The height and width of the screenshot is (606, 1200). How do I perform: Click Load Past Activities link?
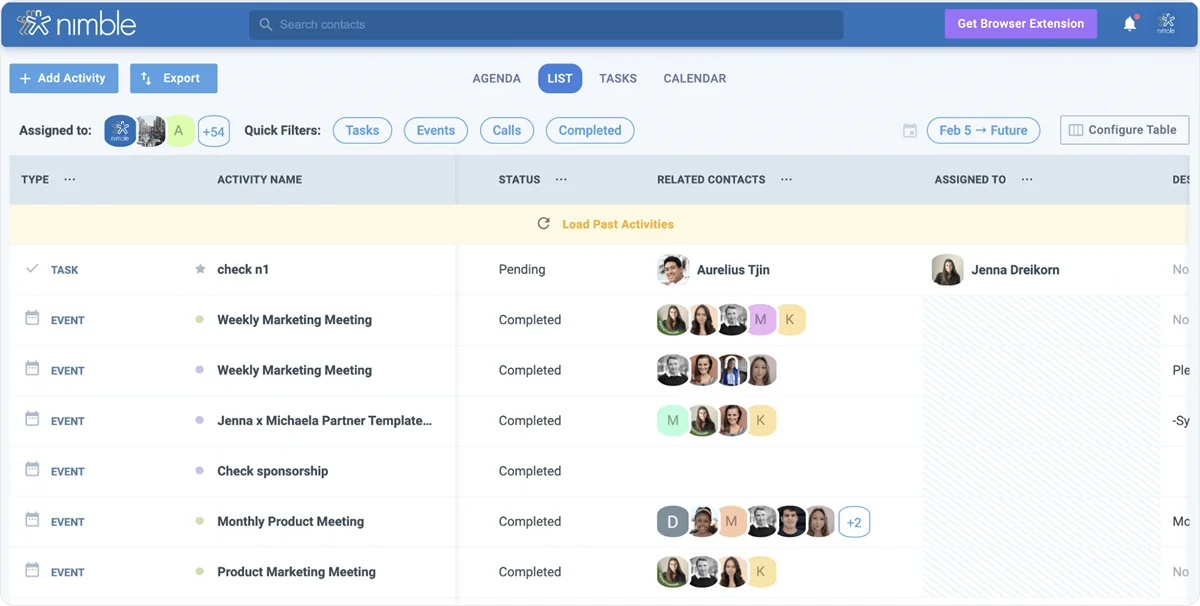tap(618, 224)
